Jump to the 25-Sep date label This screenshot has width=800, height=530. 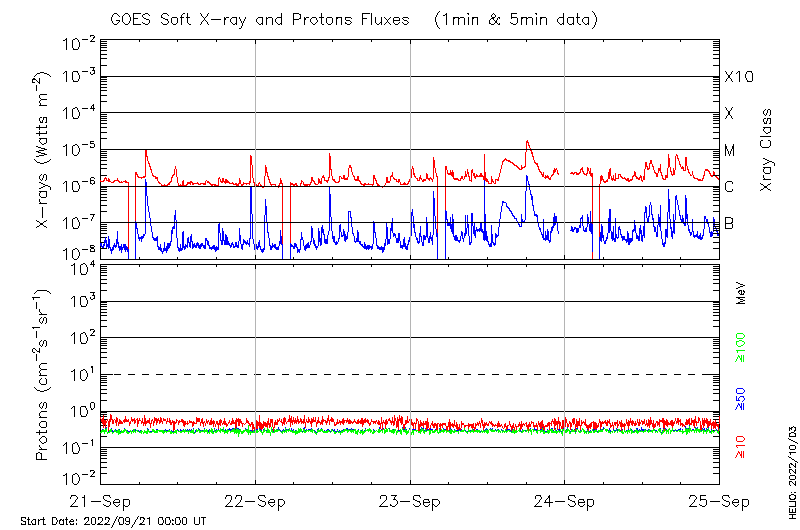[x=718, y=502]
